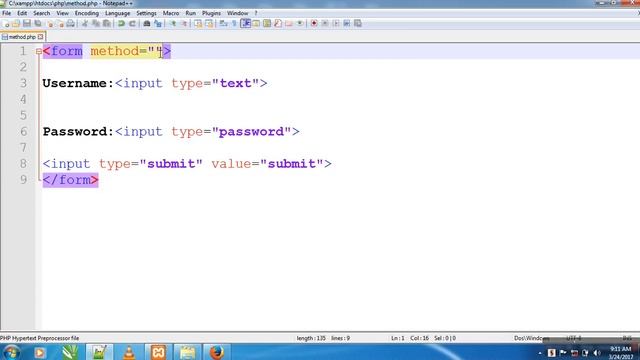
Task: Open the Macro menu
Action: click(x=171, y=13)
